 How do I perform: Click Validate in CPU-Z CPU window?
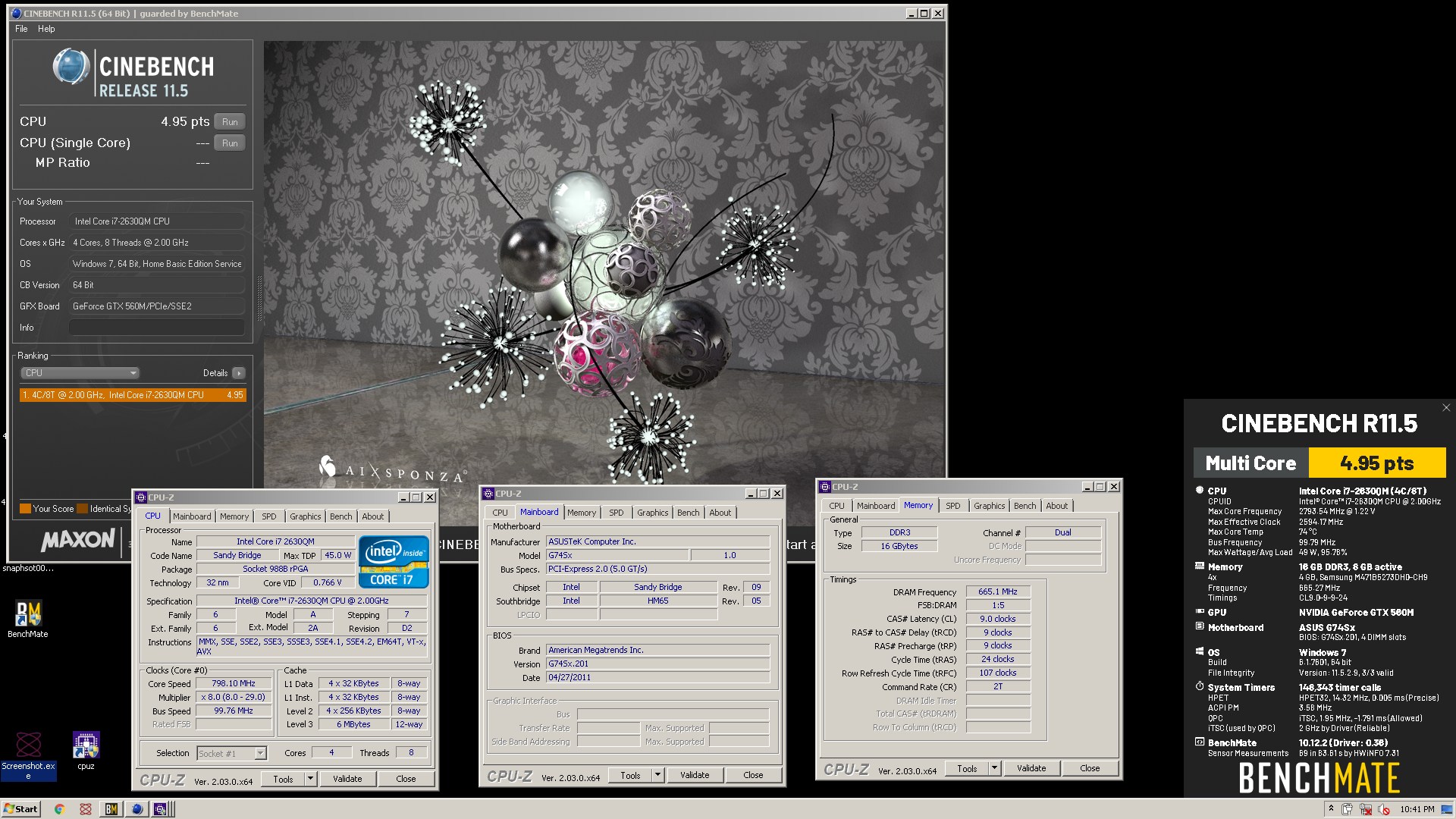pos(347,779)
